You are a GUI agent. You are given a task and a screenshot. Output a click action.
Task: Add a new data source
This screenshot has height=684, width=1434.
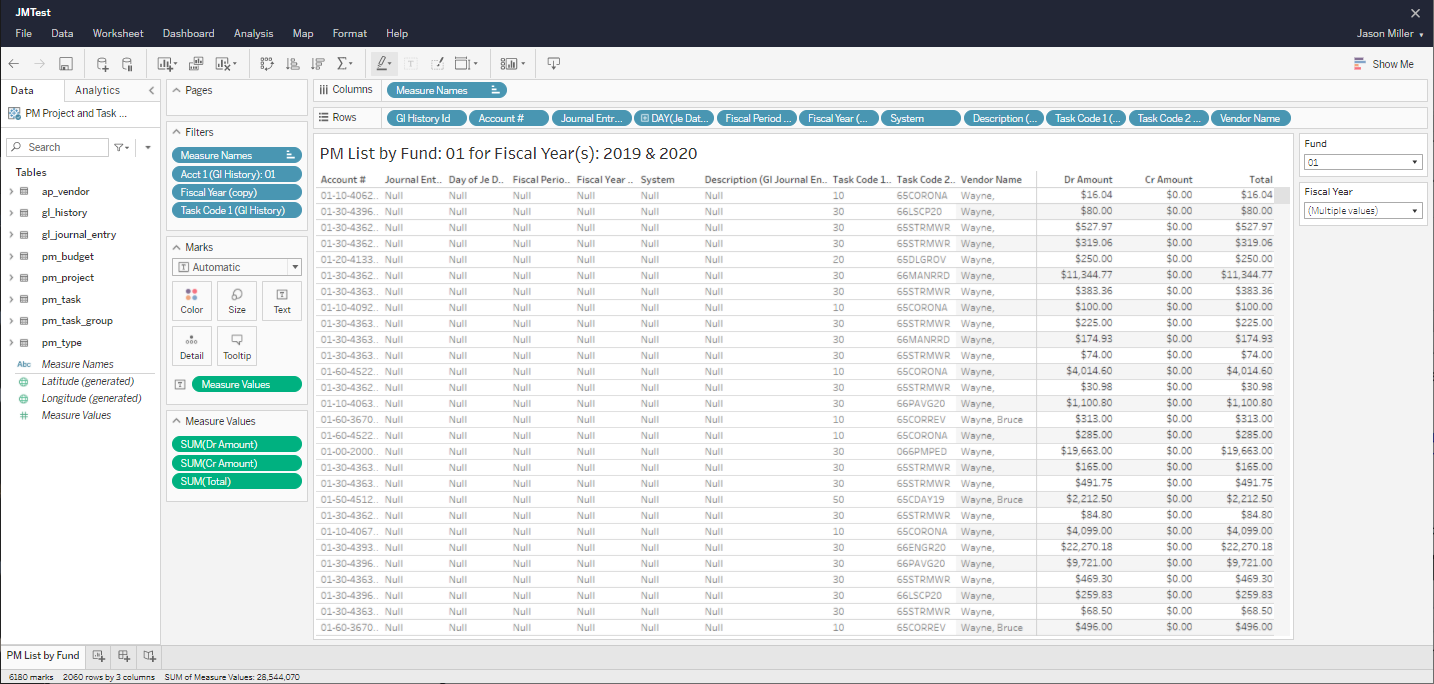tap(102, 64)
